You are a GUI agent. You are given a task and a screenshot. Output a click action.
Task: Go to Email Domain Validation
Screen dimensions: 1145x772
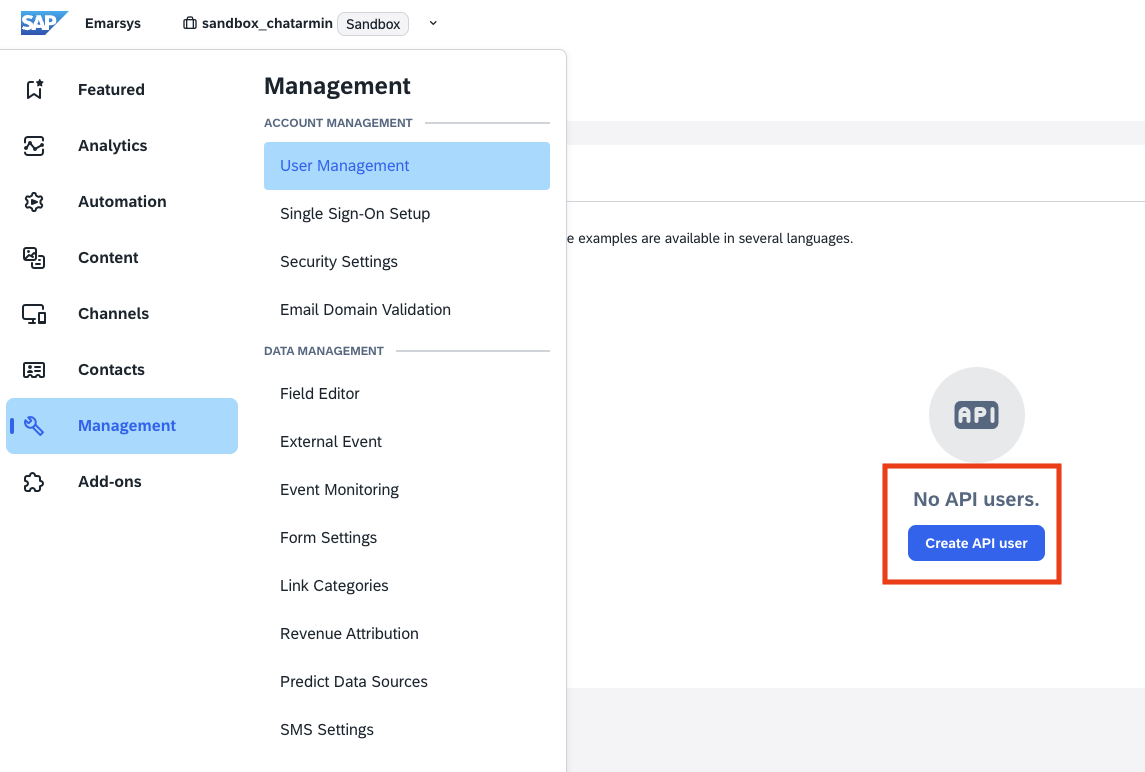tap(365, 310)
